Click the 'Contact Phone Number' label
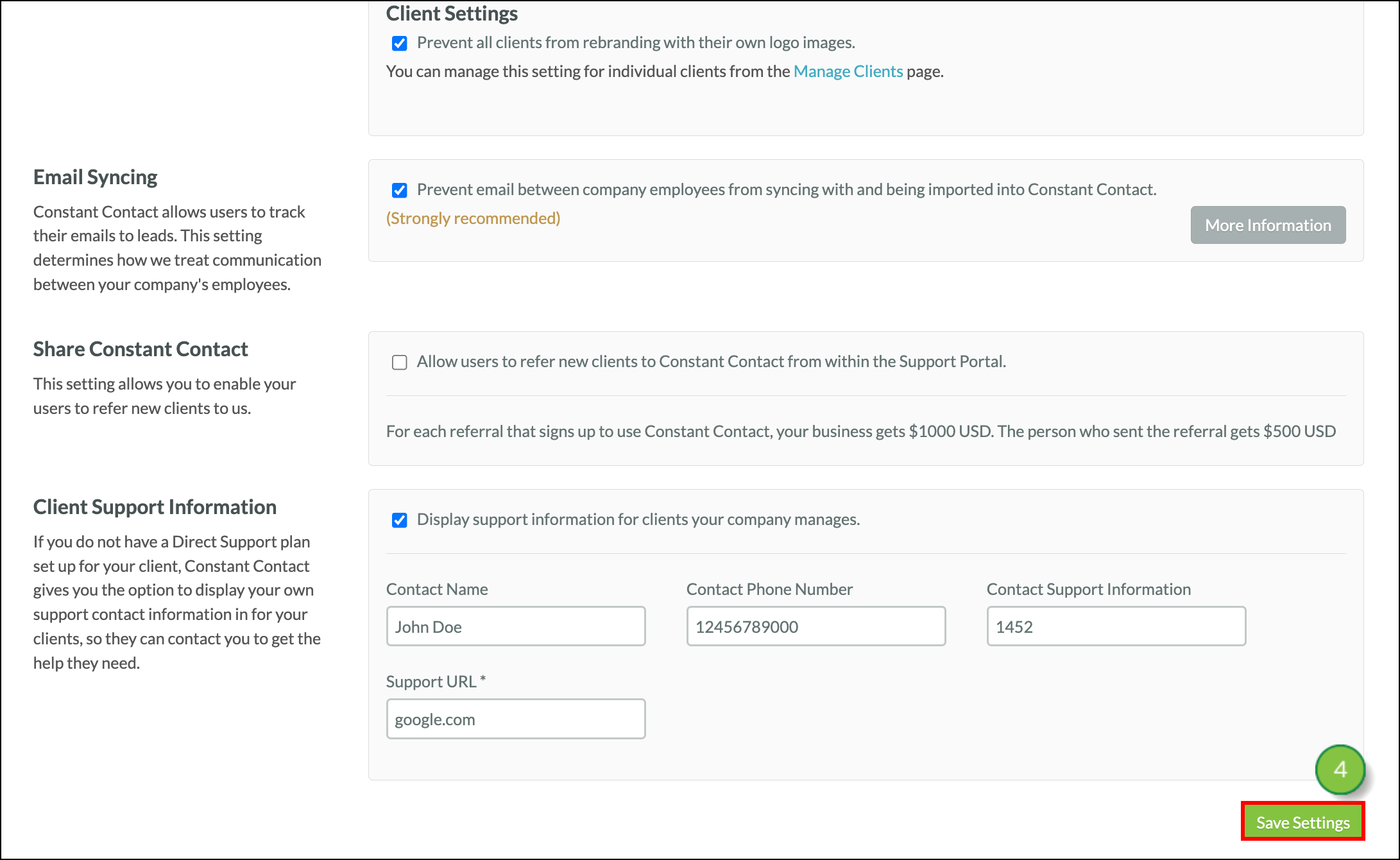Image resolution: width=1400 pixels, height=860 pixels. click(x=769, y=589)
